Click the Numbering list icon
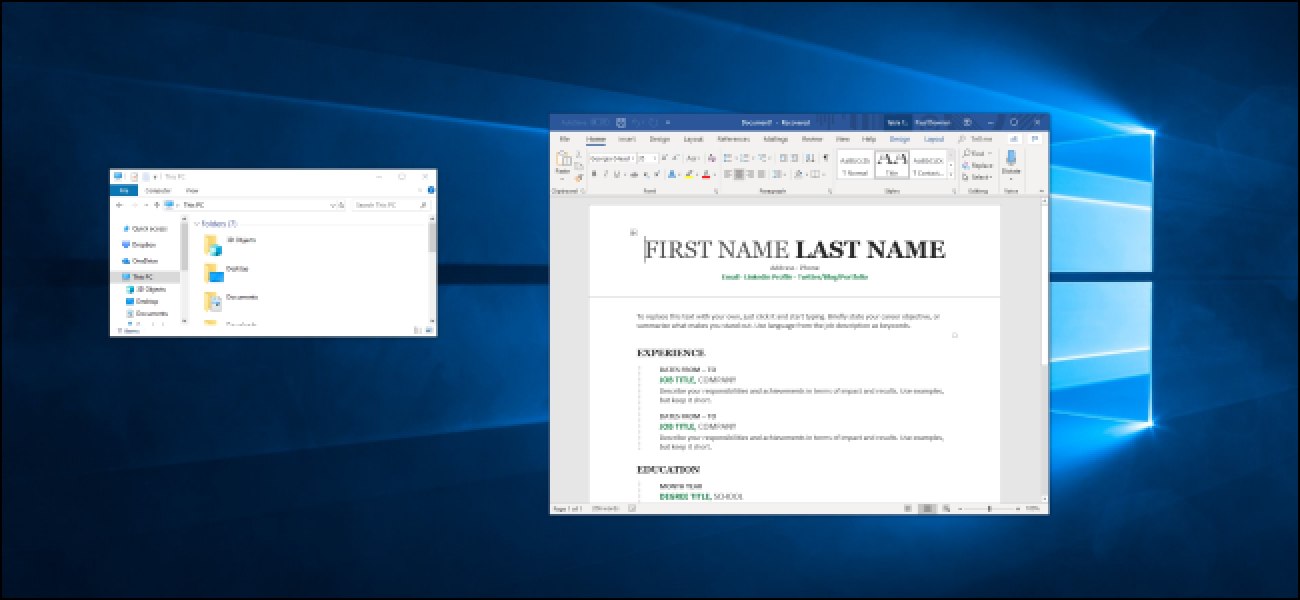This screenshot has width=1300, height=600. click(745, 158)
